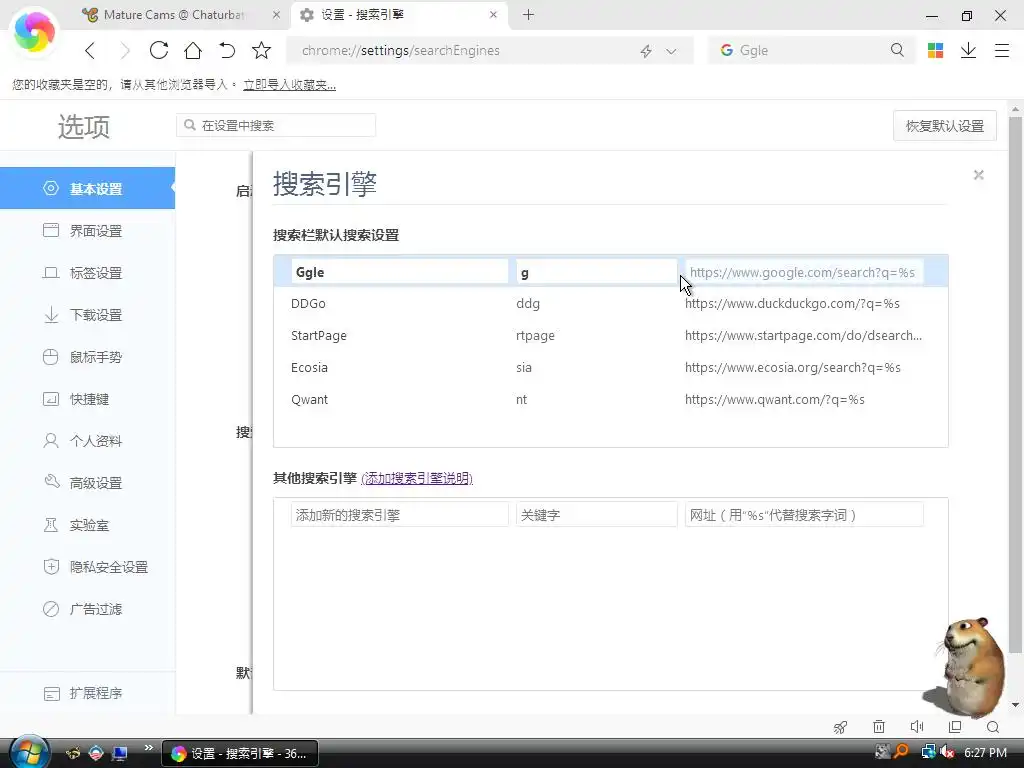Click restore default settings button
1024x768 pixels.
click(944, 126)
